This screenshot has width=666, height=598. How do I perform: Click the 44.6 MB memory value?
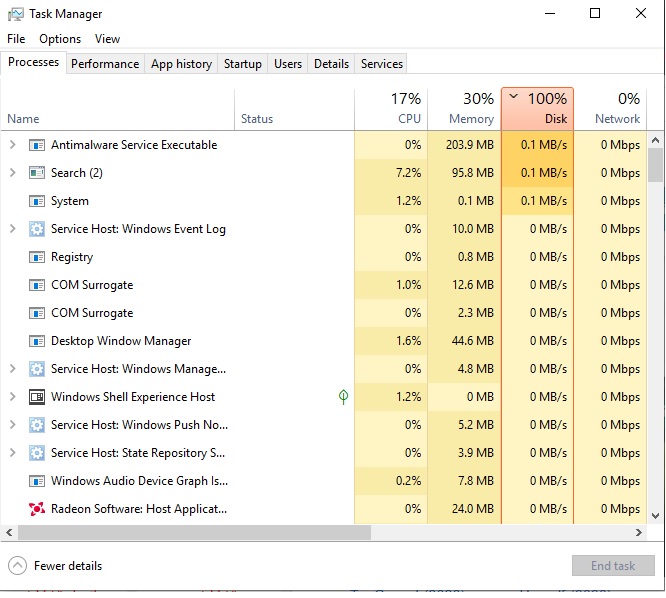click(x=473, y=341)
